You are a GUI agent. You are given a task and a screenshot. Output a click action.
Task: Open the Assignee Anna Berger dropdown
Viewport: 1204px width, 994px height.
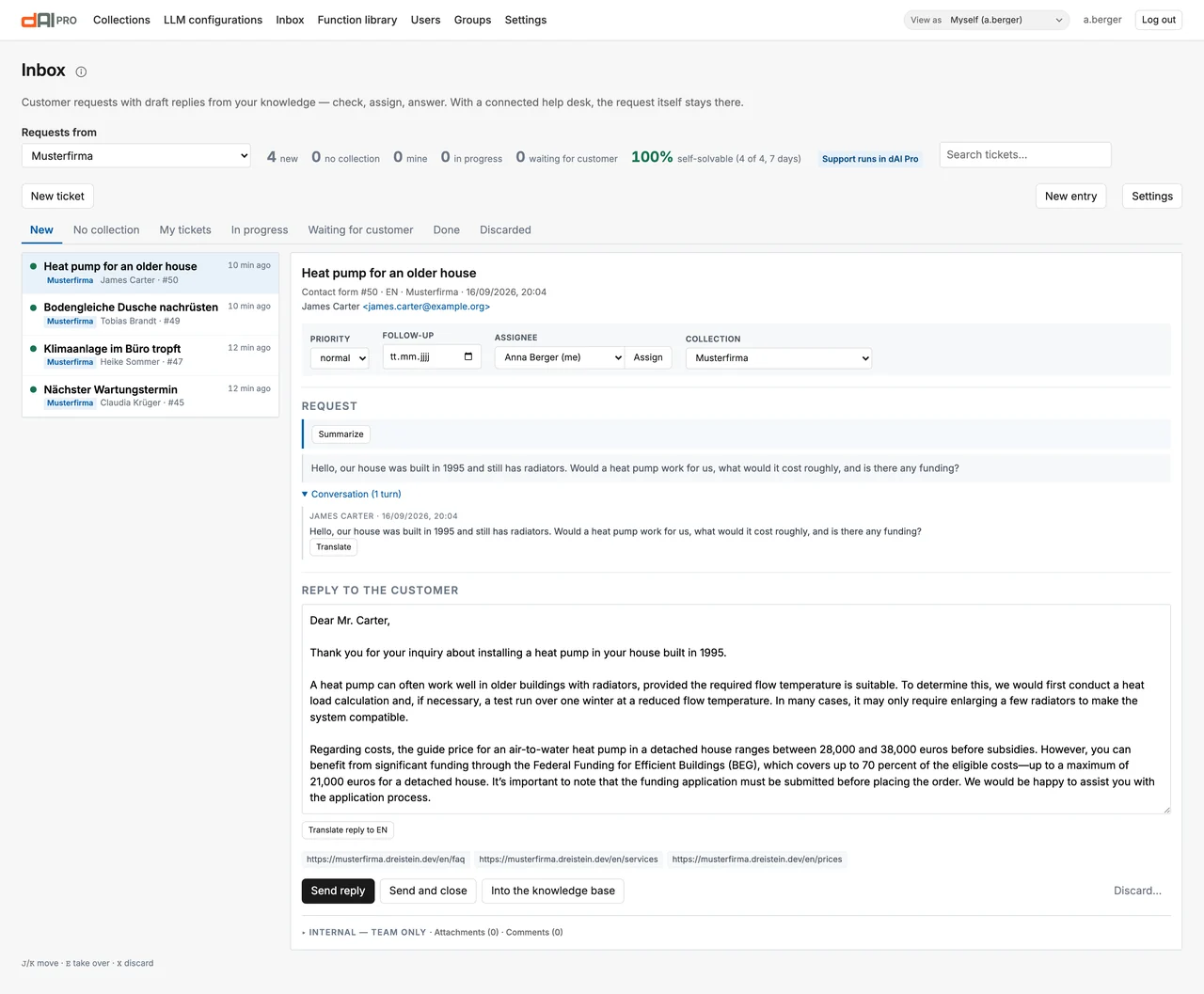pyautogui.click(x=560, y=357)
